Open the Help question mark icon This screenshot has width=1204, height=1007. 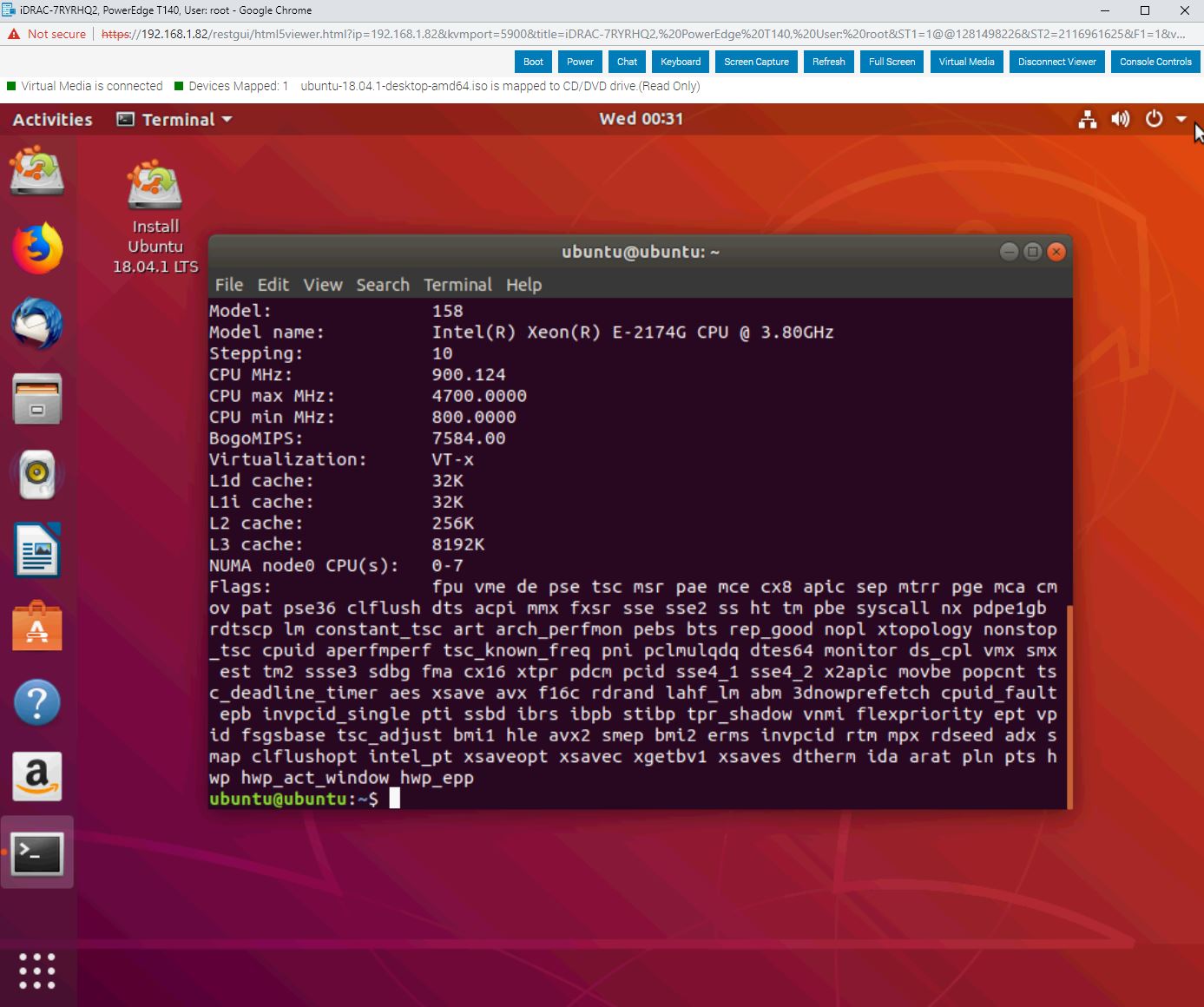click(x=37, y=702)
